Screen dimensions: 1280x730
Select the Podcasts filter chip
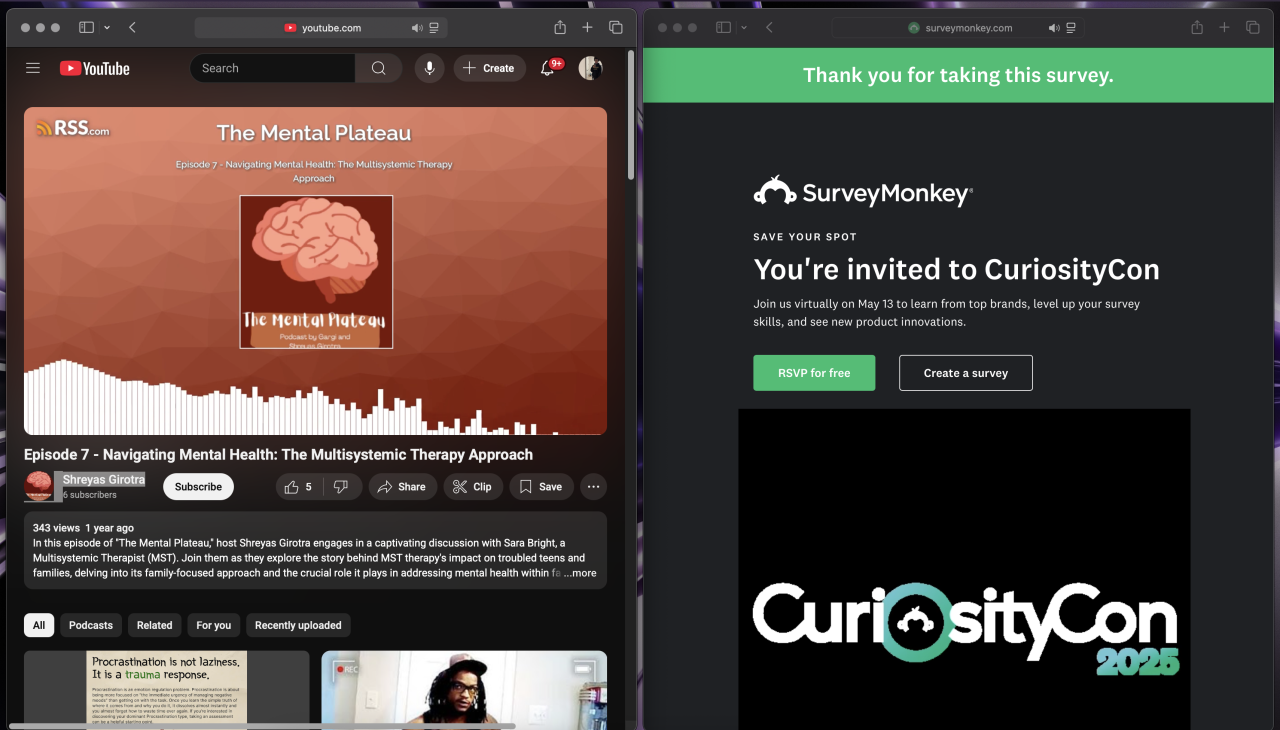91,625
